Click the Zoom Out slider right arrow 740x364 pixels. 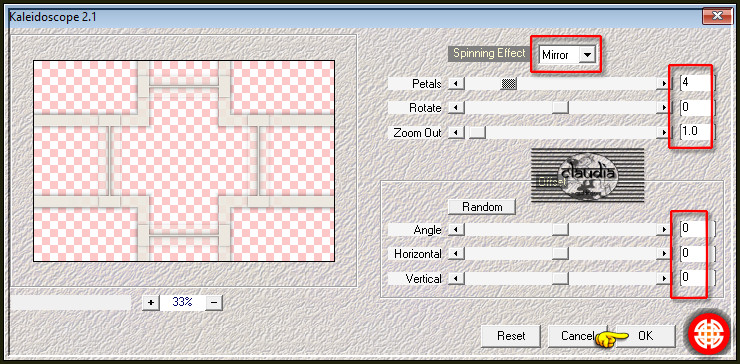664,133
